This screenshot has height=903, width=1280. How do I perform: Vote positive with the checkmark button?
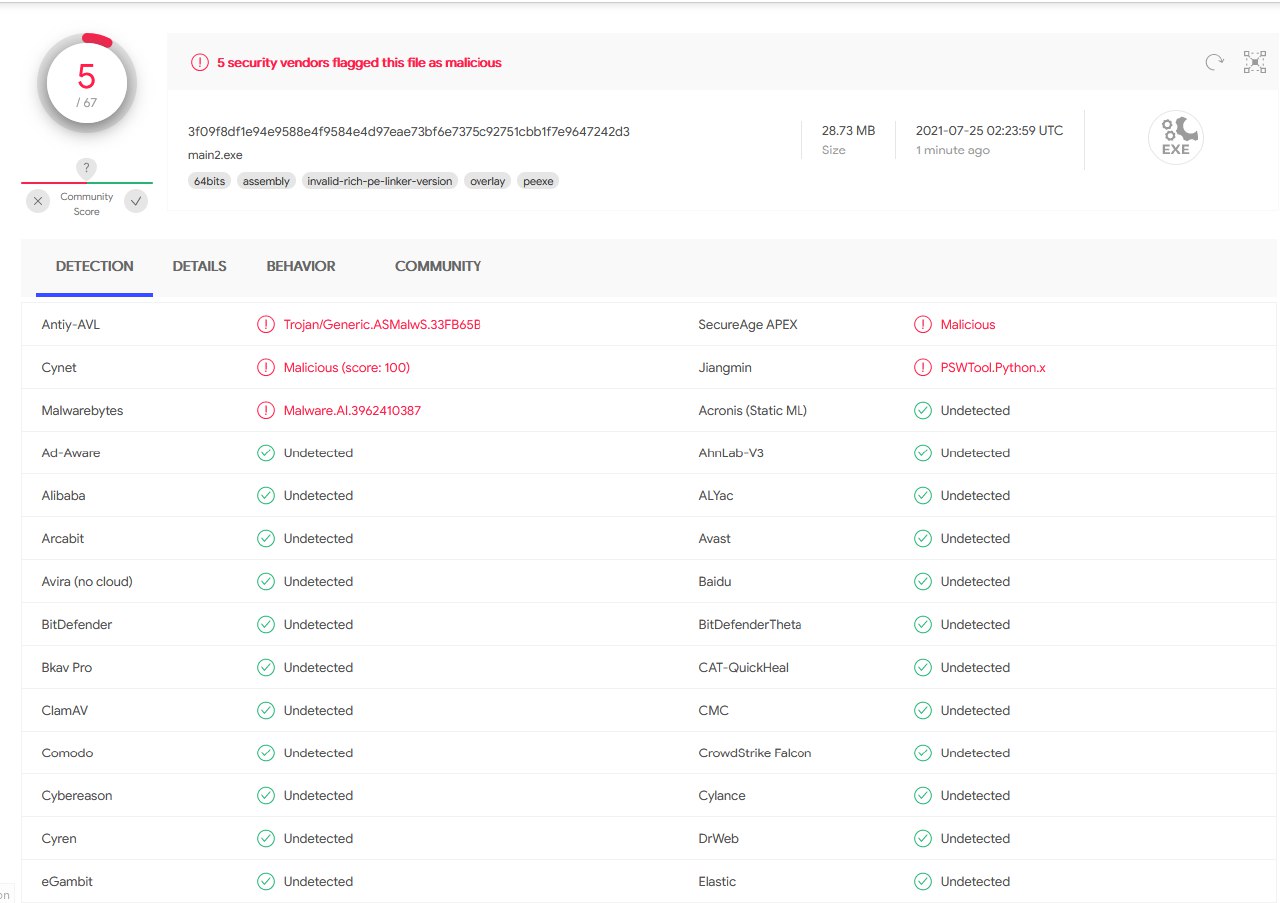pos(136,202)
